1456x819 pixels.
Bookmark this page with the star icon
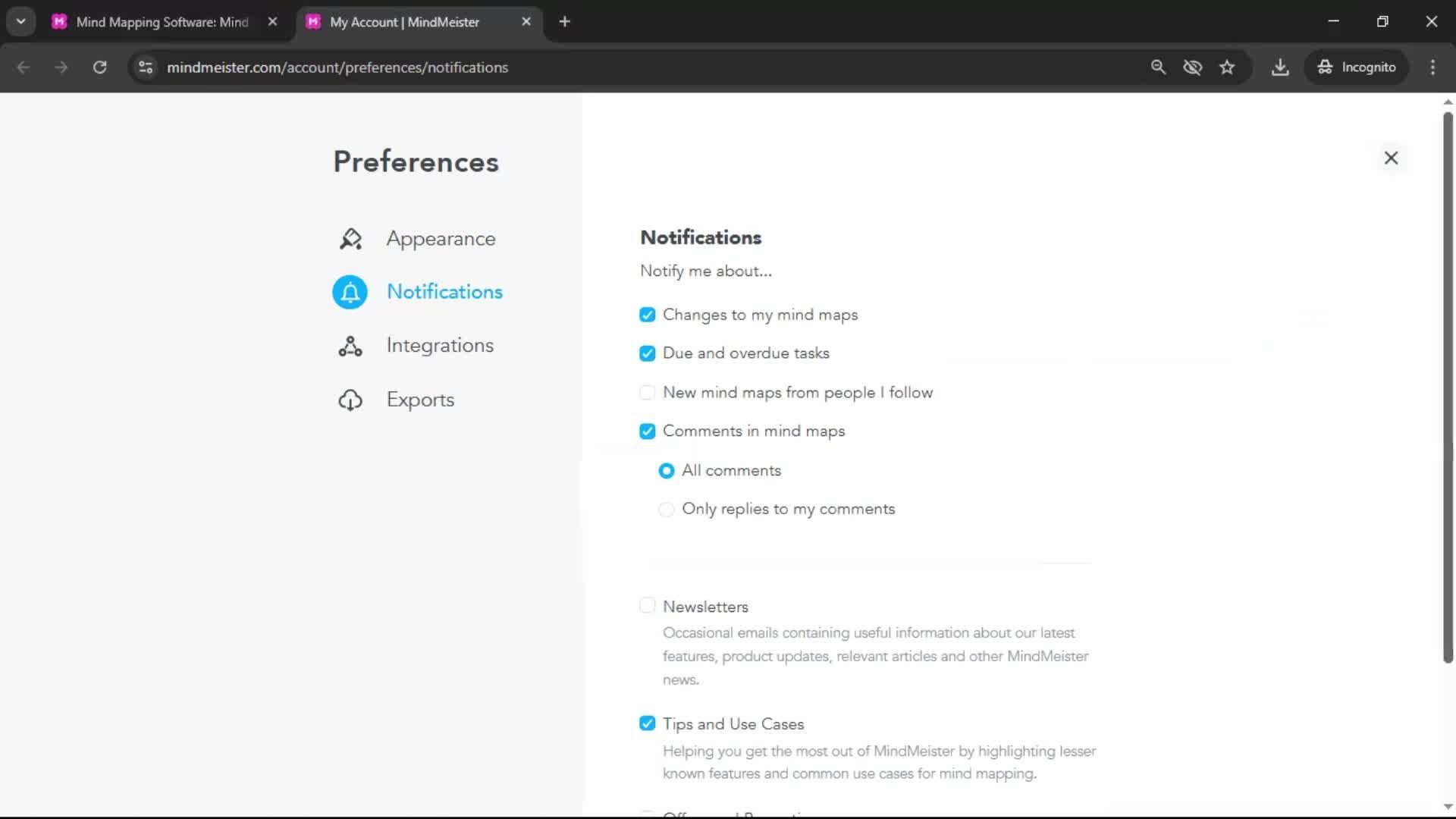pyautogui.click(x=1227, y=67)
